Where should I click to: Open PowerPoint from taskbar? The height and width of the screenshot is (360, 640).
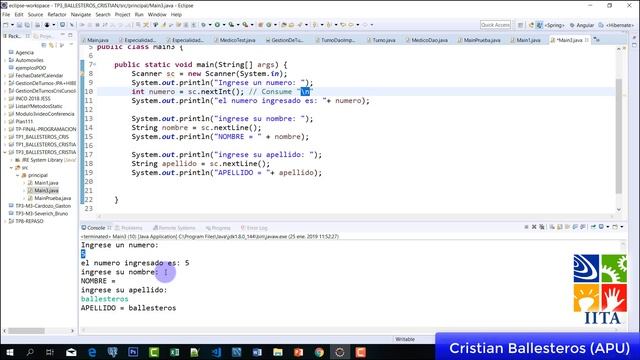point(298,352)
